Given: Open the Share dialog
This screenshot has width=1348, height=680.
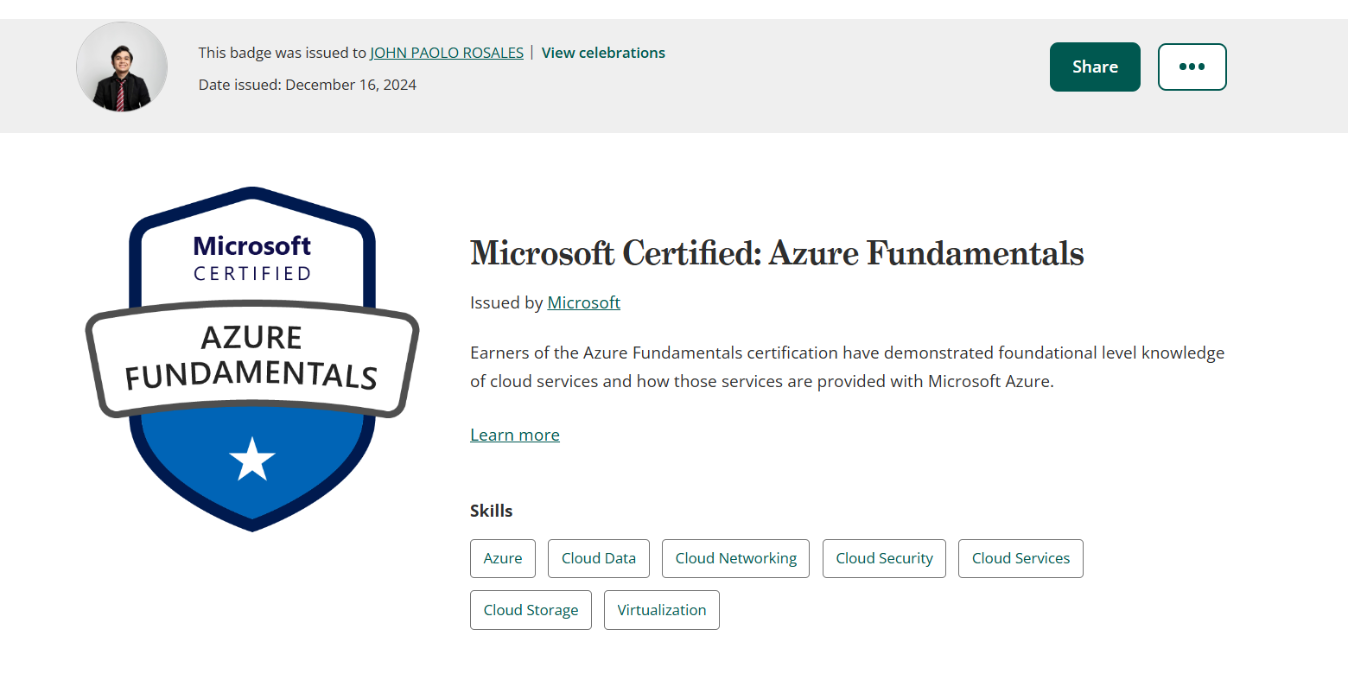Looking at the screenshot, I should coord(1094,66).
